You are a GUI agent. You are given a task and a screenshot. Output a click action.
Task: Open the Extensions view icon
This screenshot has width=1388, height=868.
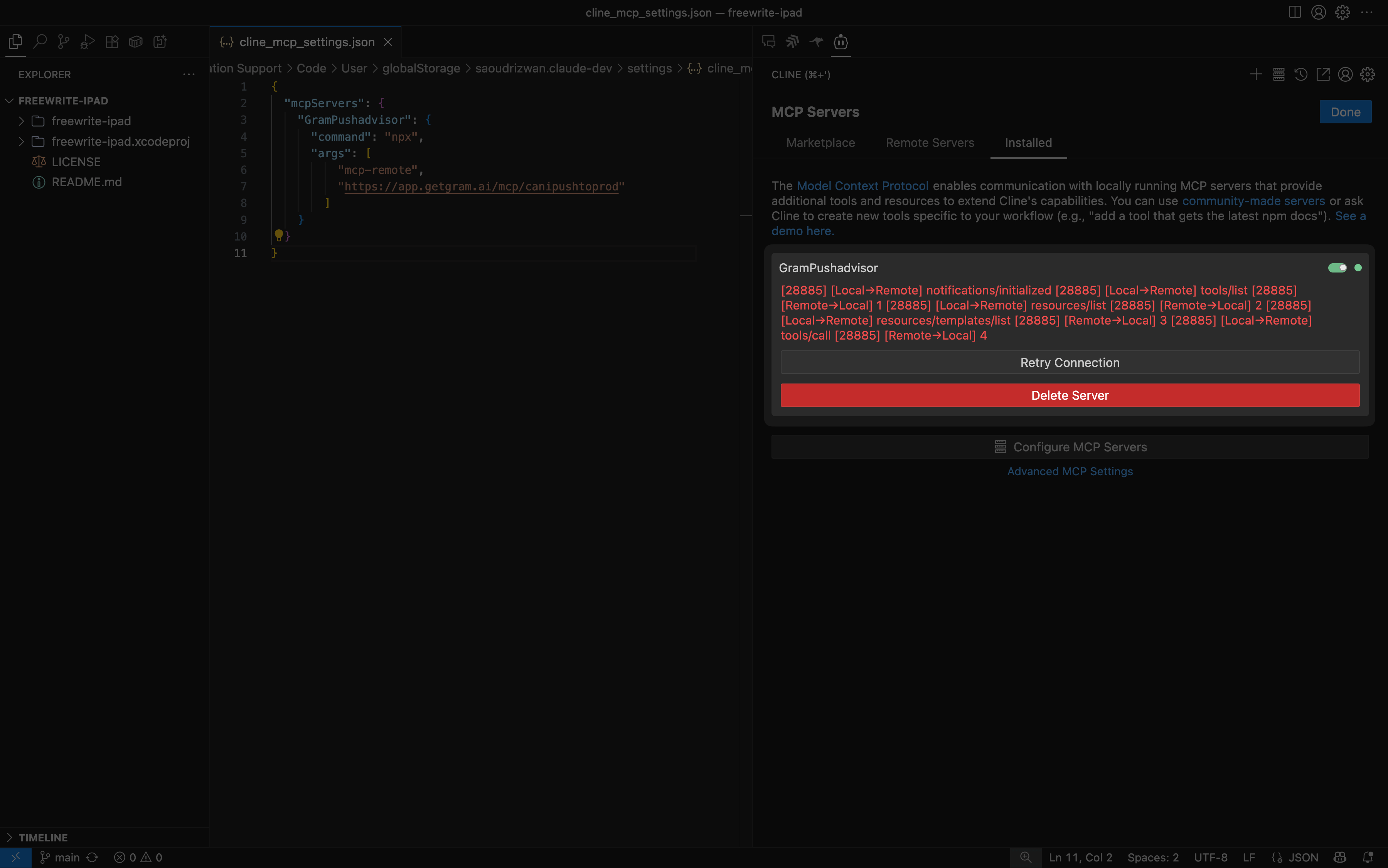pyautogui.click(x=112, y=41)
